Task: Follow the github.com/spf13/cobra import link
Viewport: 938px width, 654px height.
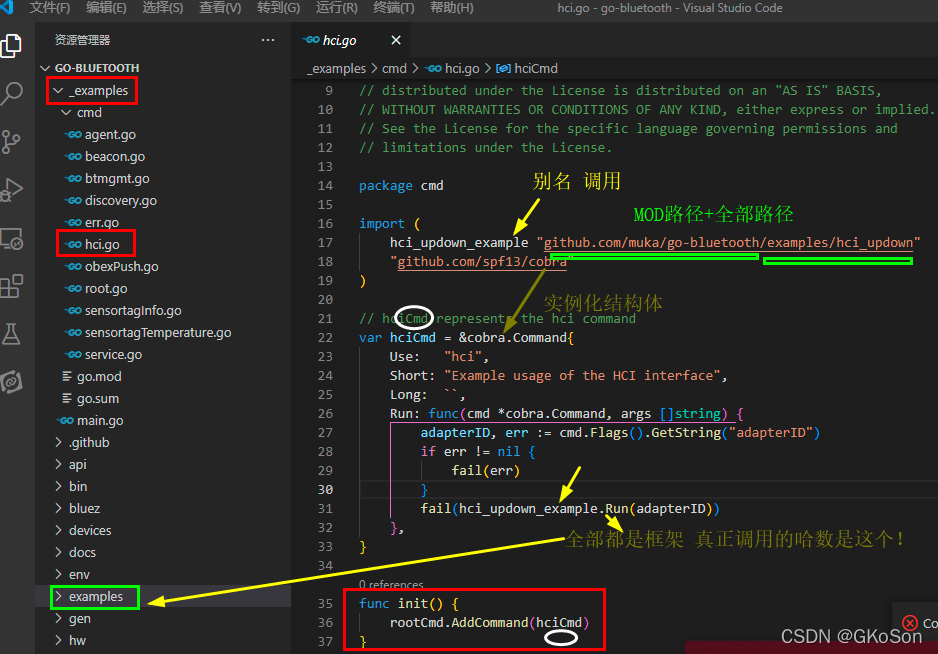Action: 482,261
